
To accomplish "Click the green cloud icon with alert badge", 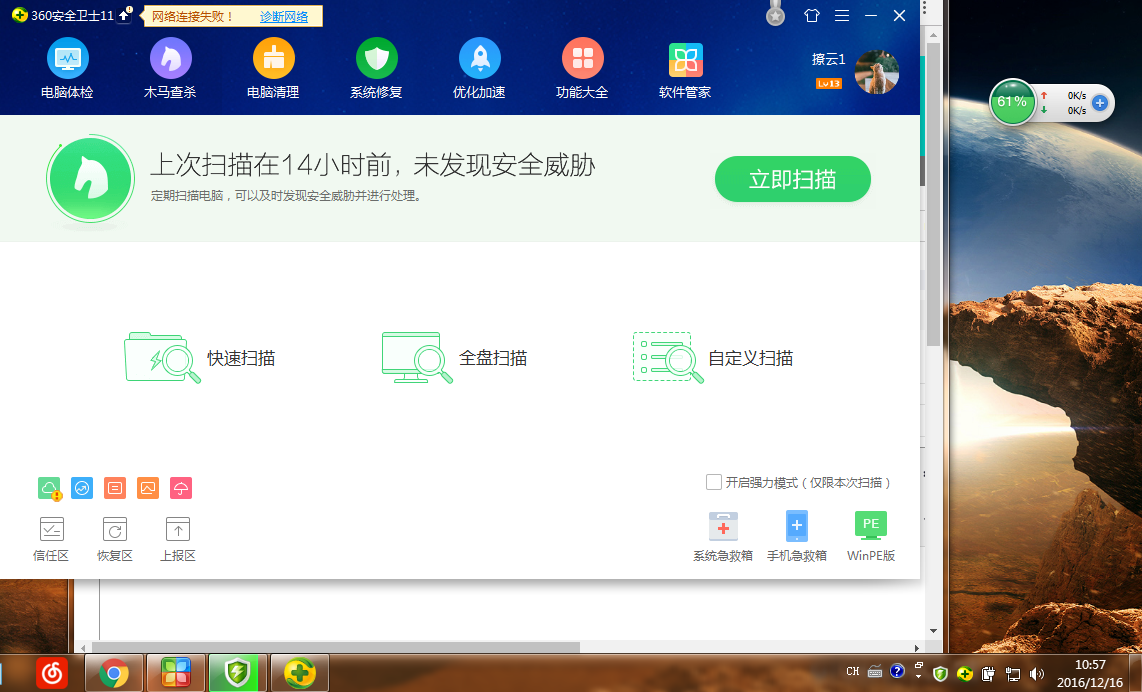I will (x=50, y=488).
